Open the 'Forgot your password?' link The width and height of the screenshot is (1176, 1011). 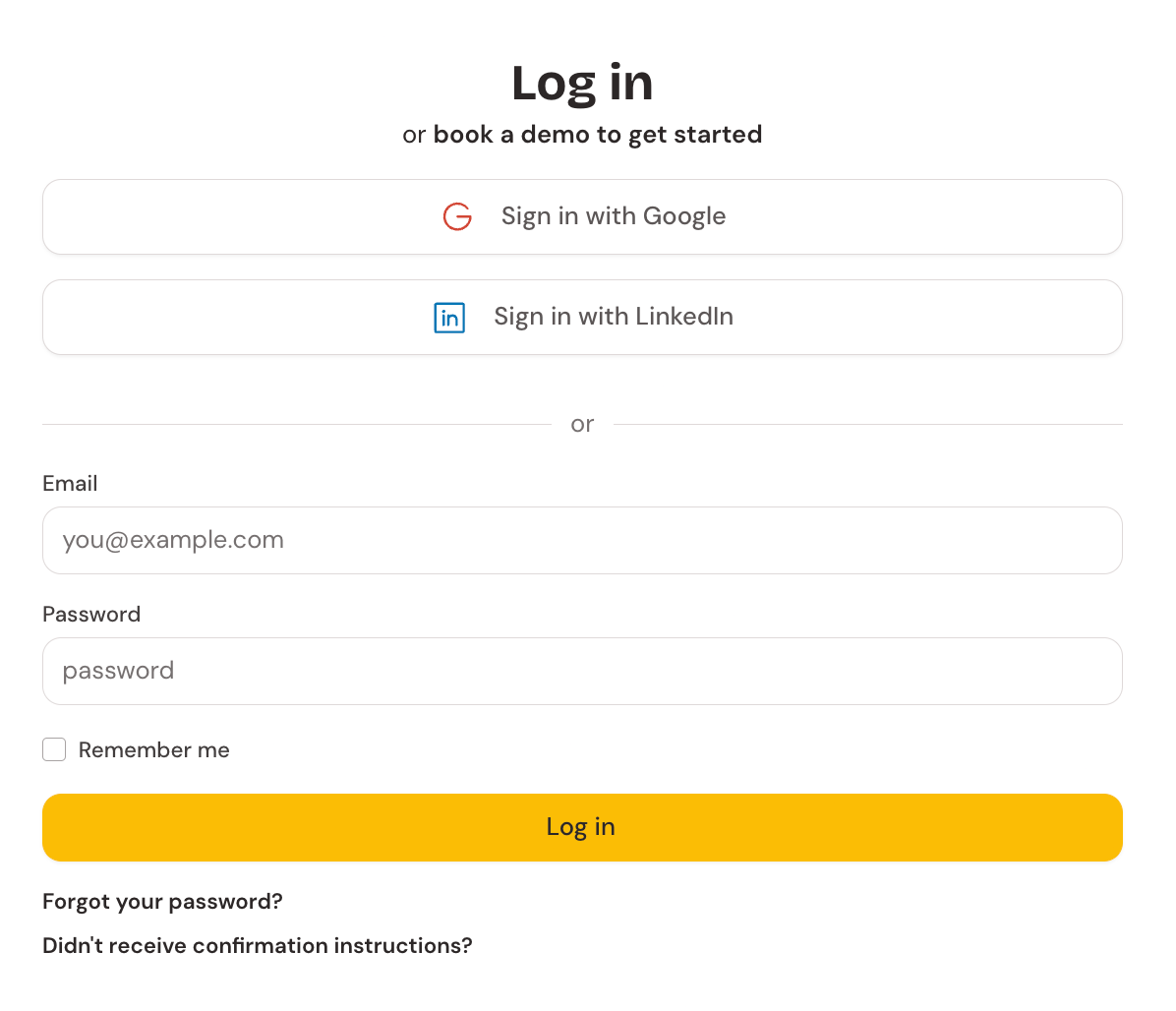click(x=162, y=902)
